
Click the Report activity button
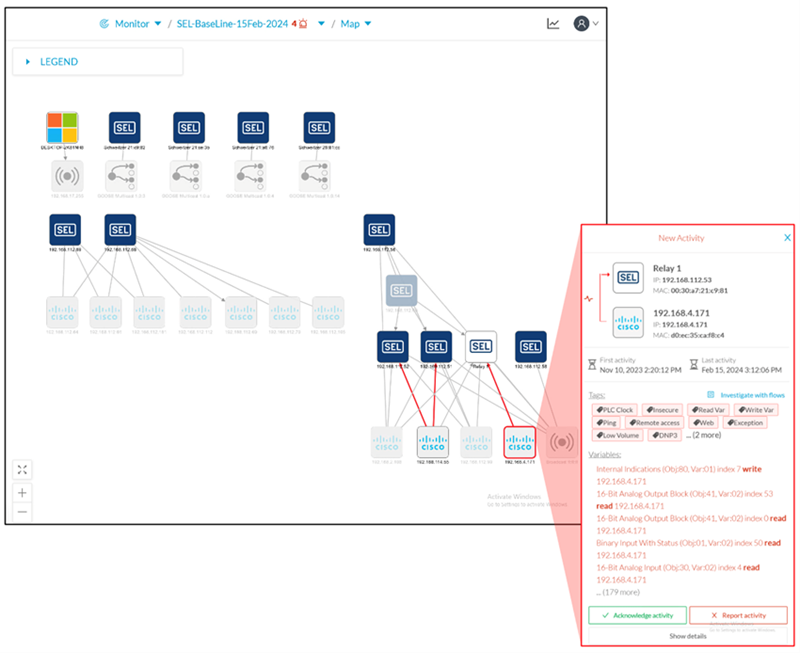[738, 615]
